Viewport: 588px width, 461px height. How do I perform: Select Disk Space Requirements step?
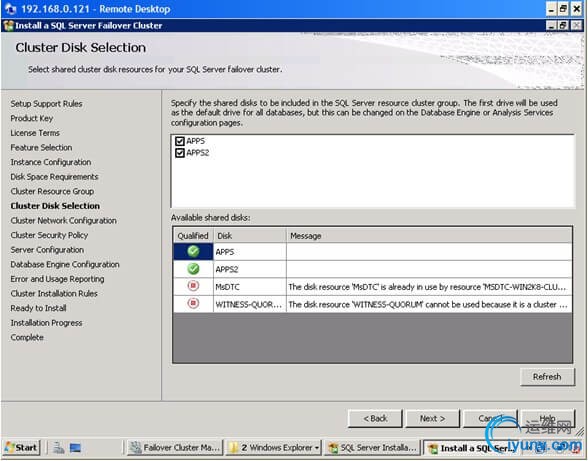click(54, 177)
